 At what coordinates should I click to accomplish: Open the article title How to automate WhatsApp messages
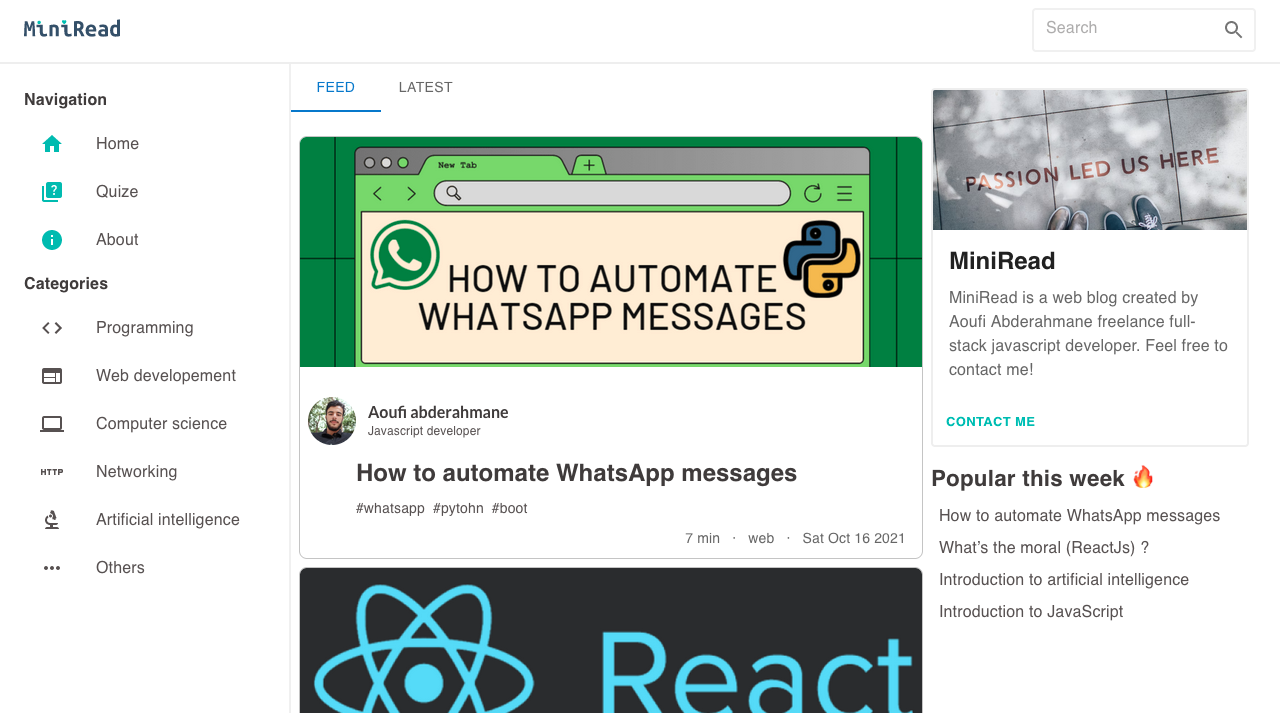(x=576, y=473)
